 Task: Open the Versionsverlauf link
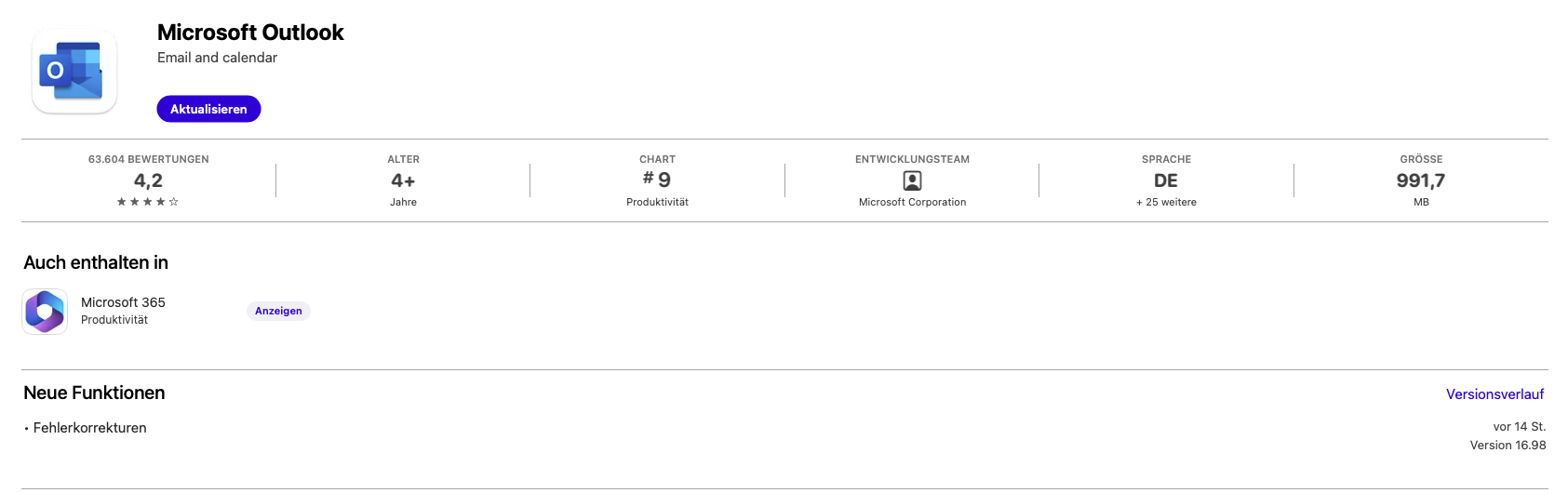(1494, 394)
